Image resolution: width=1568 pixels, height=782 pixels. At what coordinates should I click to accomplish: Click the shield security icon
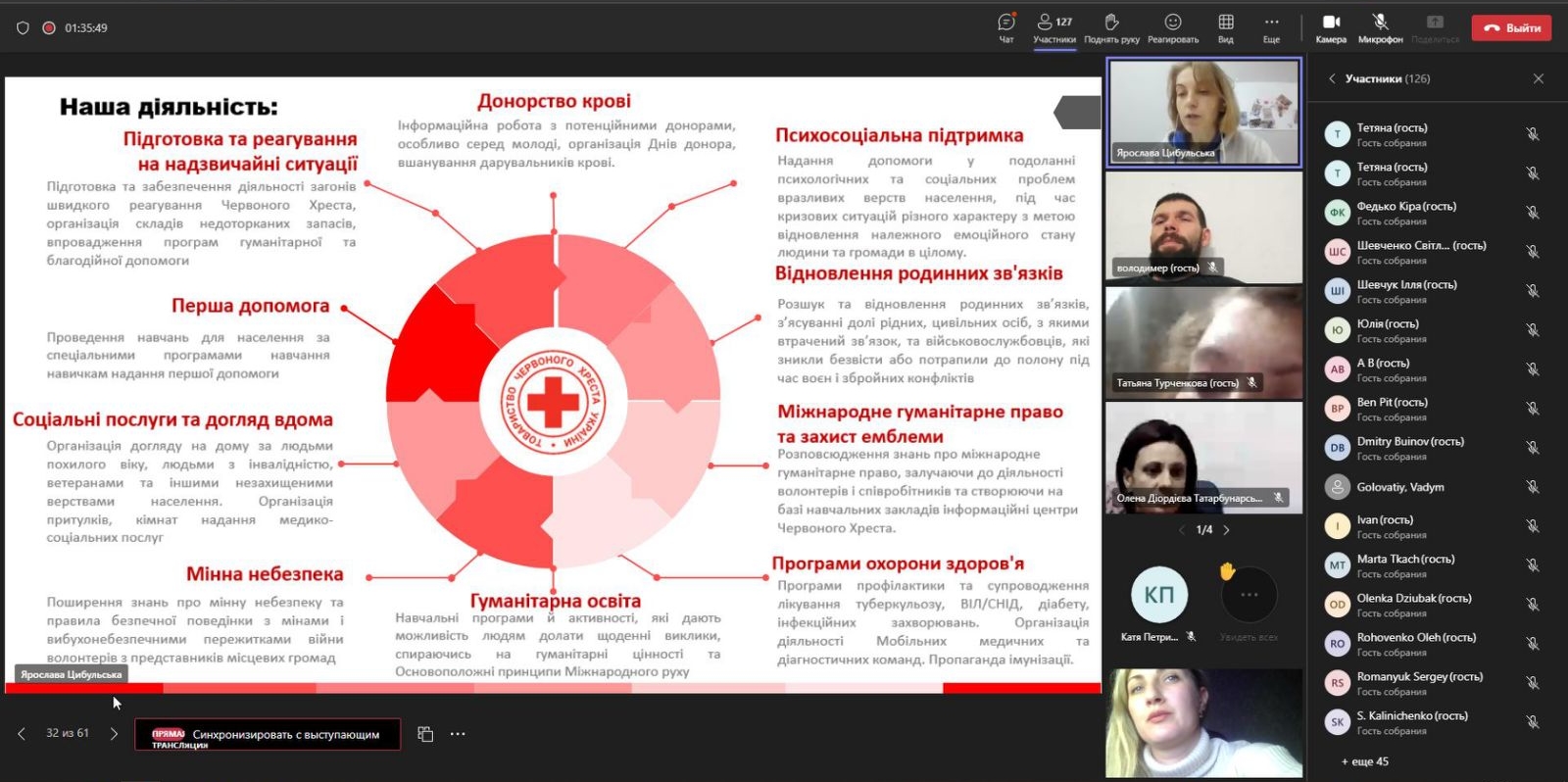coord(23,28)
